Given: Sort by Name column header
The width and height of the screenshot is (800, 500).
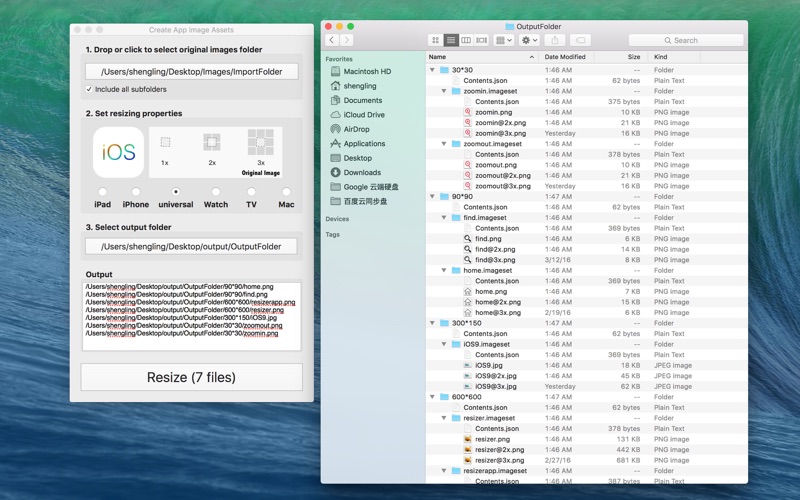Looking at the screenshot, I should tap(482, 57).
